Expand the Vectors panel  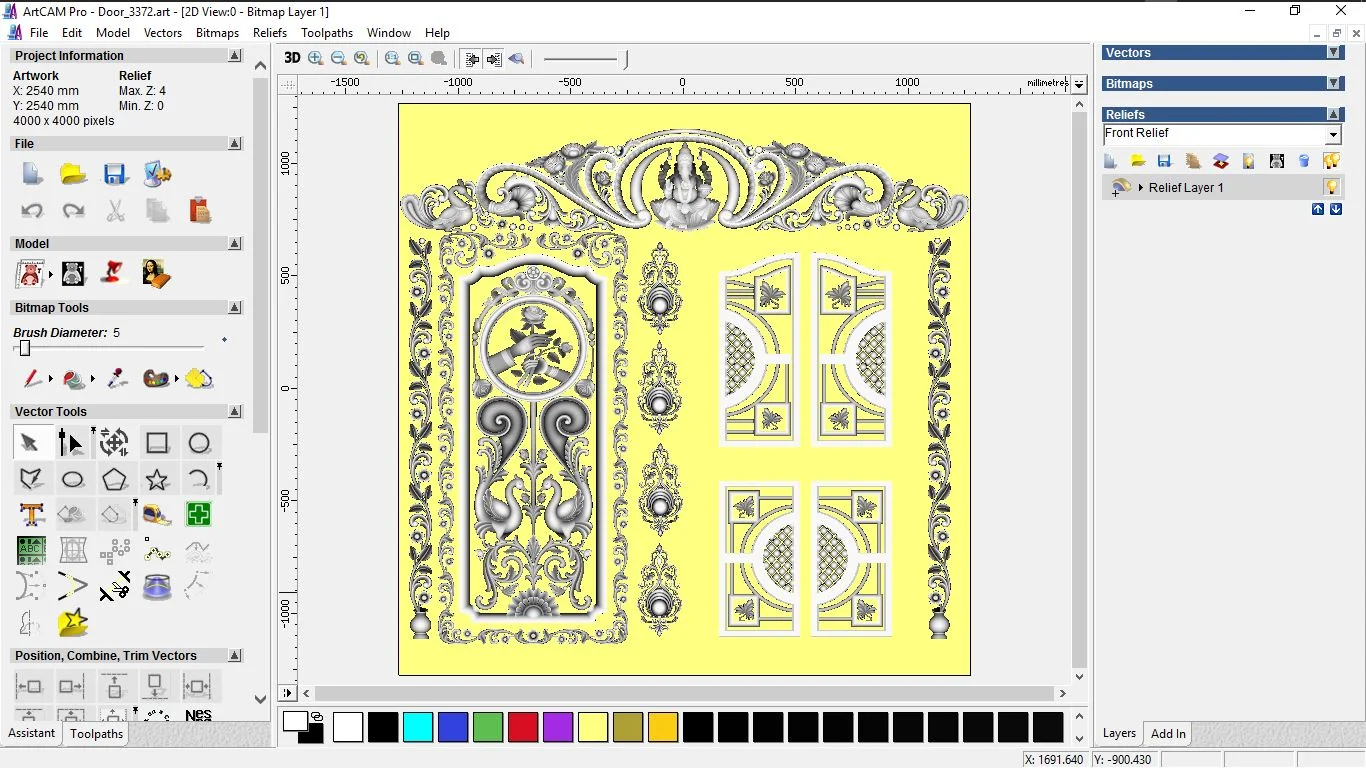[1333, 53]
